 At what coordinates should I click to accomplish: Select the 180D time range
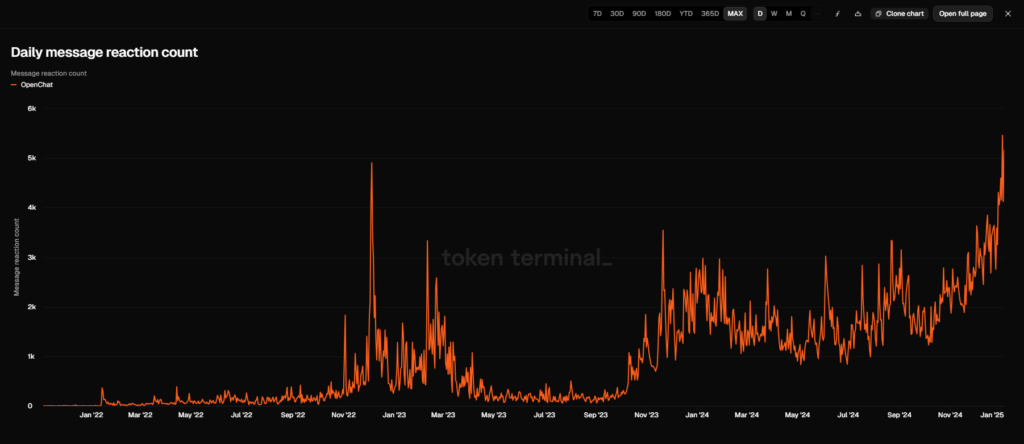click(663, 14)
